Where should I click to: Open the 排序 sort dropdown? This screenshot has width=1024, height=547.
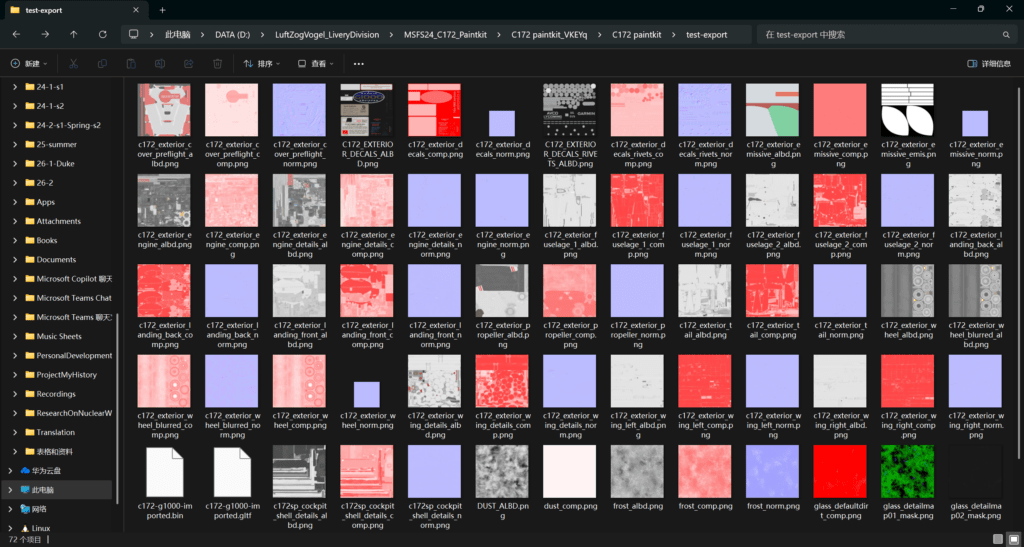[x=262, y=64]
